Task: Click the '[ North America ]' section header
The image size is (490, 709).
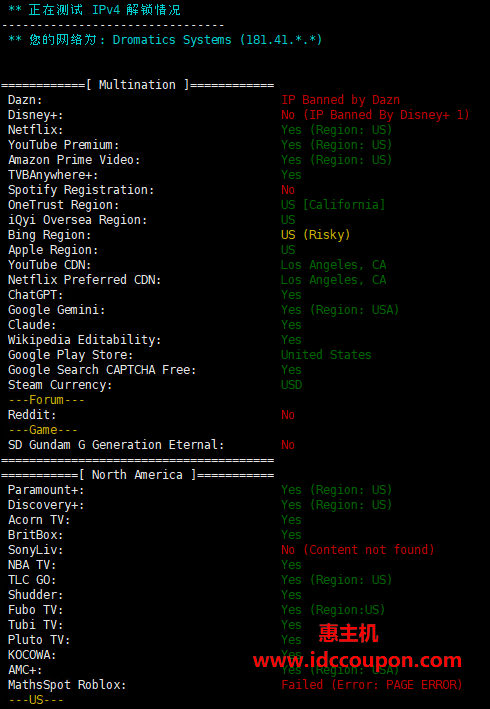Action: 137,475
